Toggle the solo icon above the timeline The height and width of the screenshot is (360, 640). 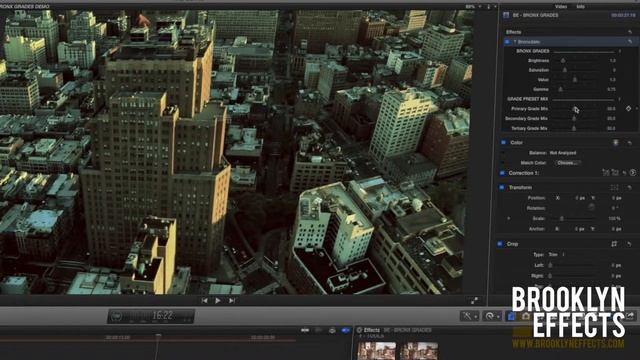coord(332,330)
